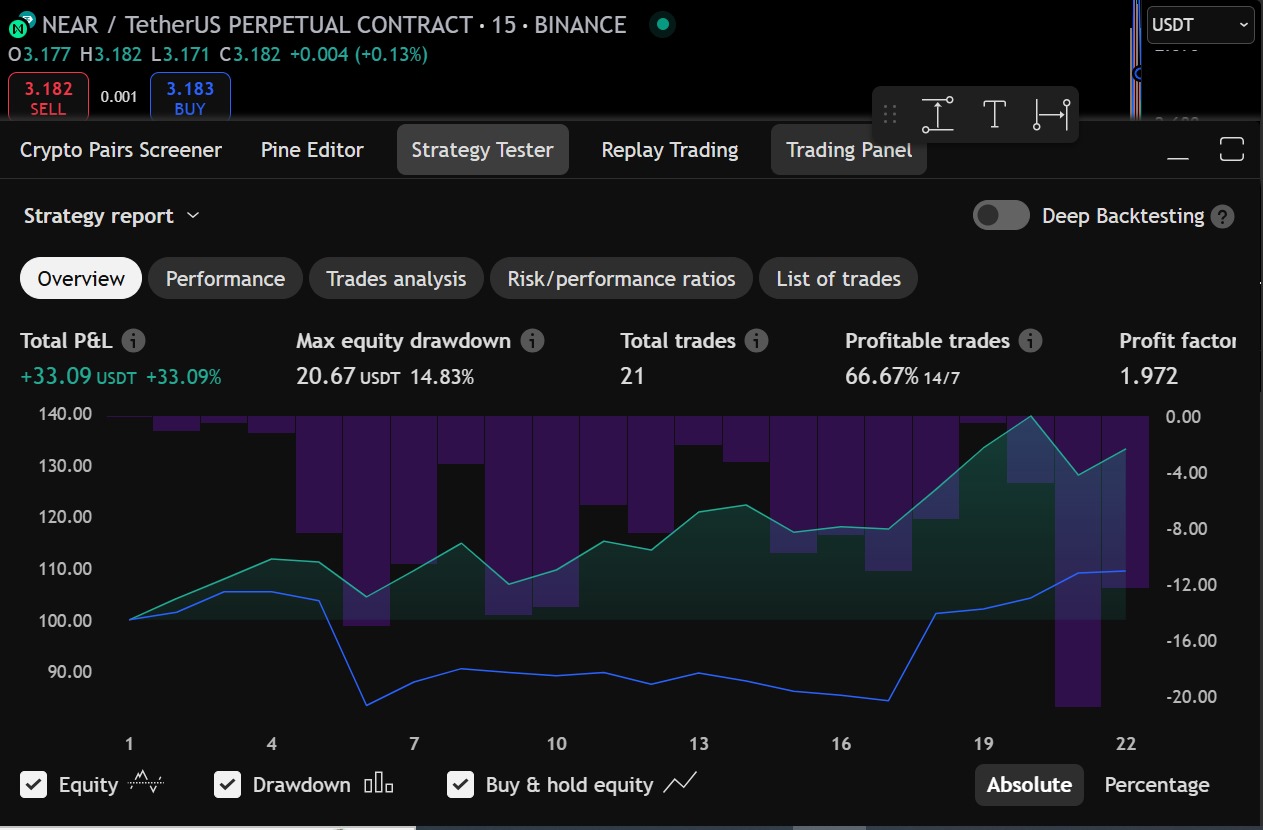Click the blue BUY 3.183 button

190,97
